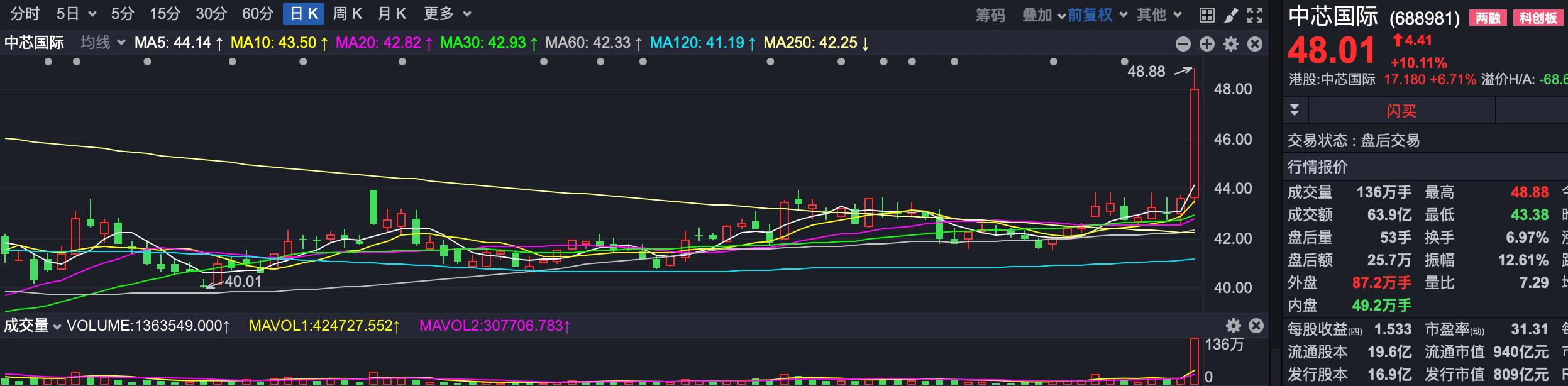
Task: Click the stock code (688981)
Action: 1424,18
